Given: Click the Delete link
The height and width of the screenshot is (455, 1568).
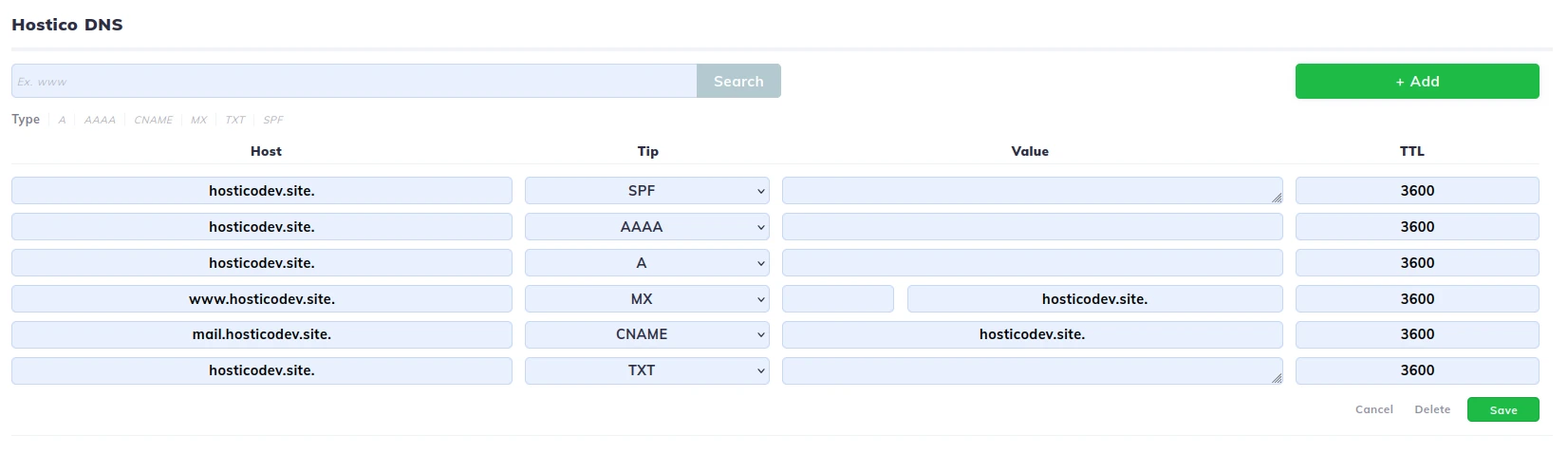Looking at the screenshot, I should point(1431,409).
